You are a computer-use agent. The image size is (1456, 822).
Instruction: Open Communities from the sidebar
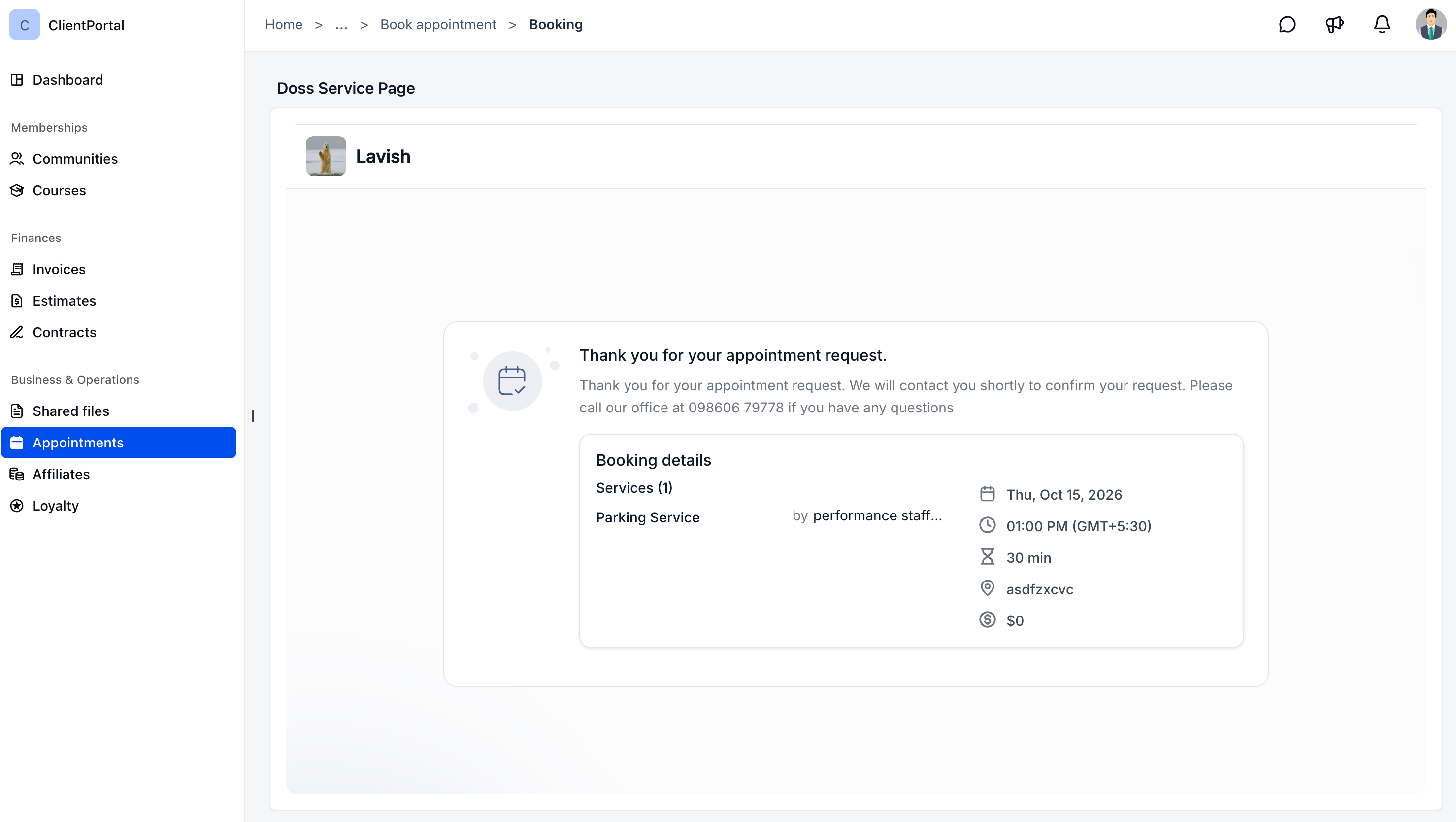119,159
